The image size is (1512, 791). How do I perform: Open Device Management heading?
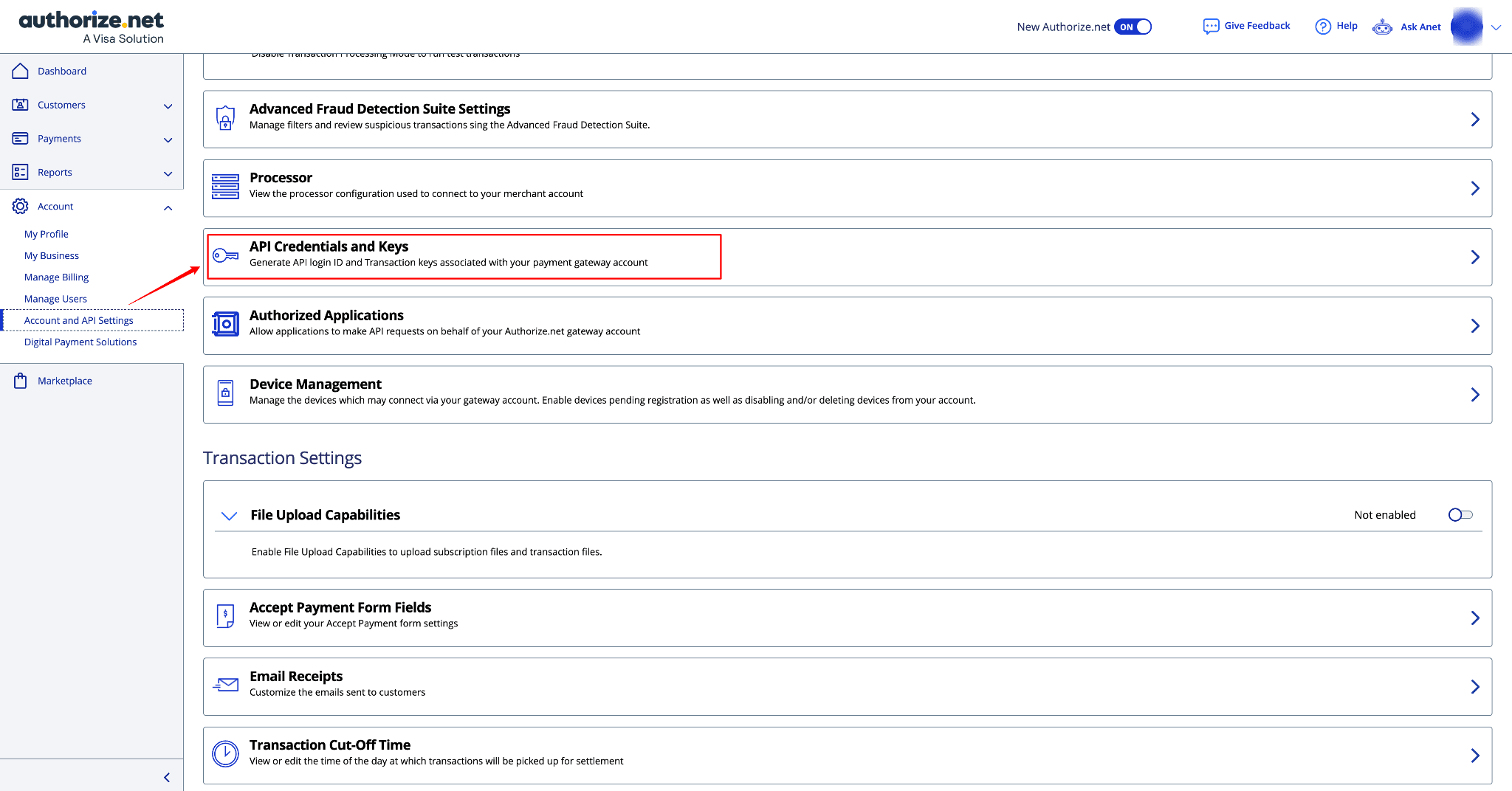315,384
